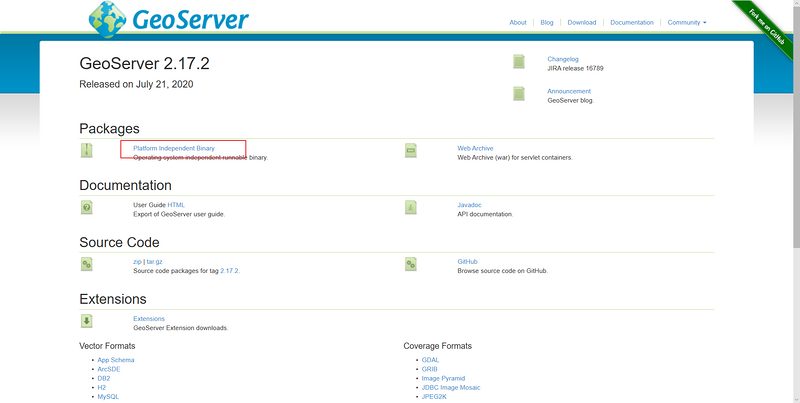Screen dimensions: 800x403
Task: Select the DB2 extension link
Action: tap(104, 379)
